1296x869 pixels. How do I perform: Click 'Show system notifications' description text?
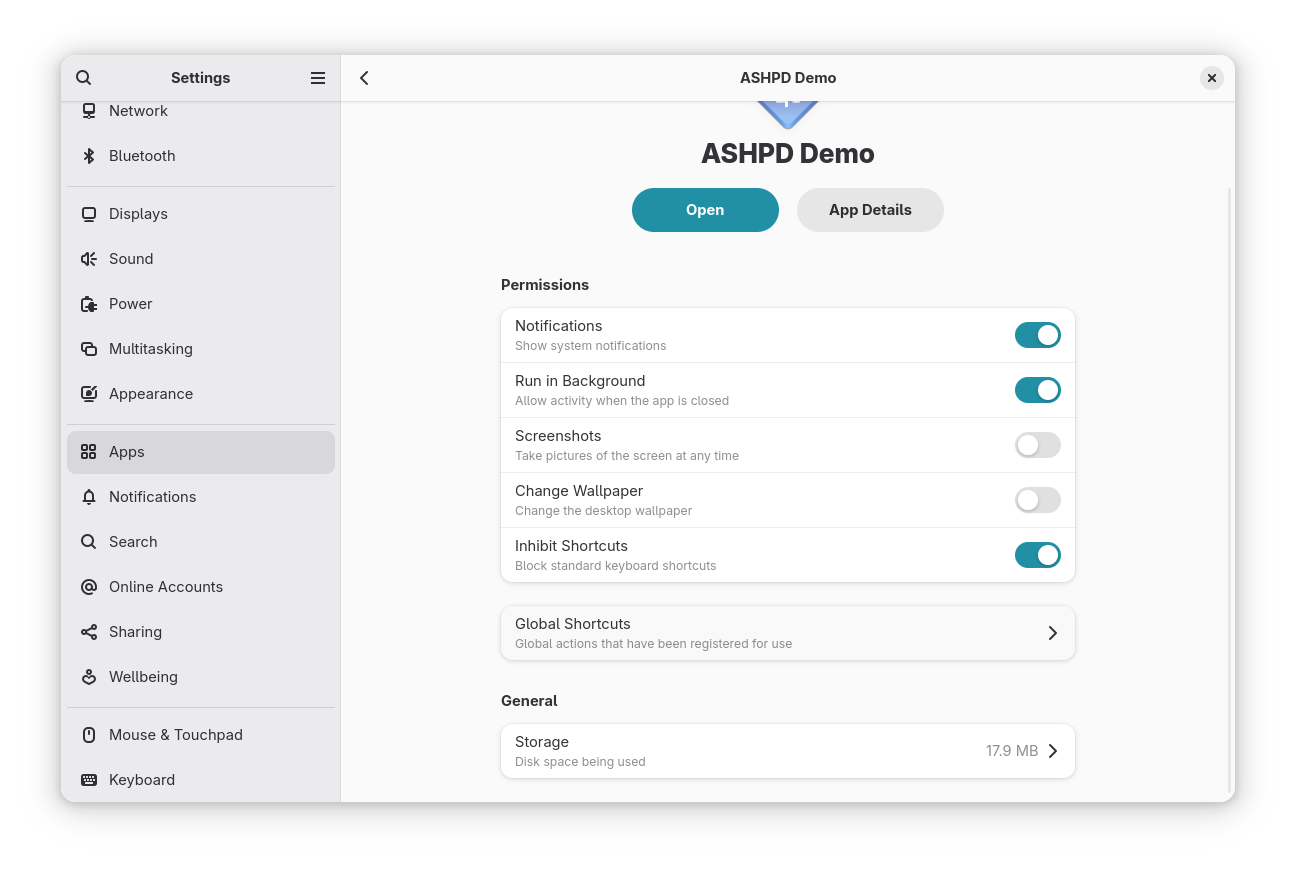click(x=590, y=346)
